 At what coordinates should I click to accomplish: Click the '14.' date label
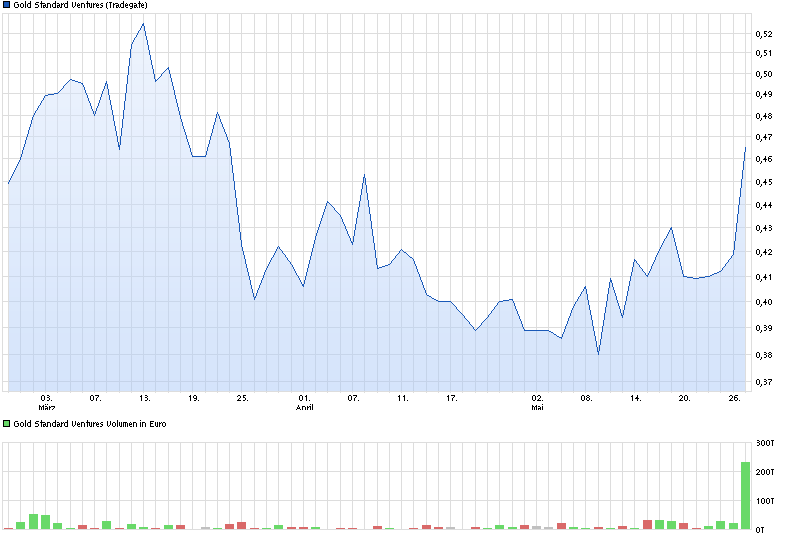pyautogui.click(x=635, y=398)
